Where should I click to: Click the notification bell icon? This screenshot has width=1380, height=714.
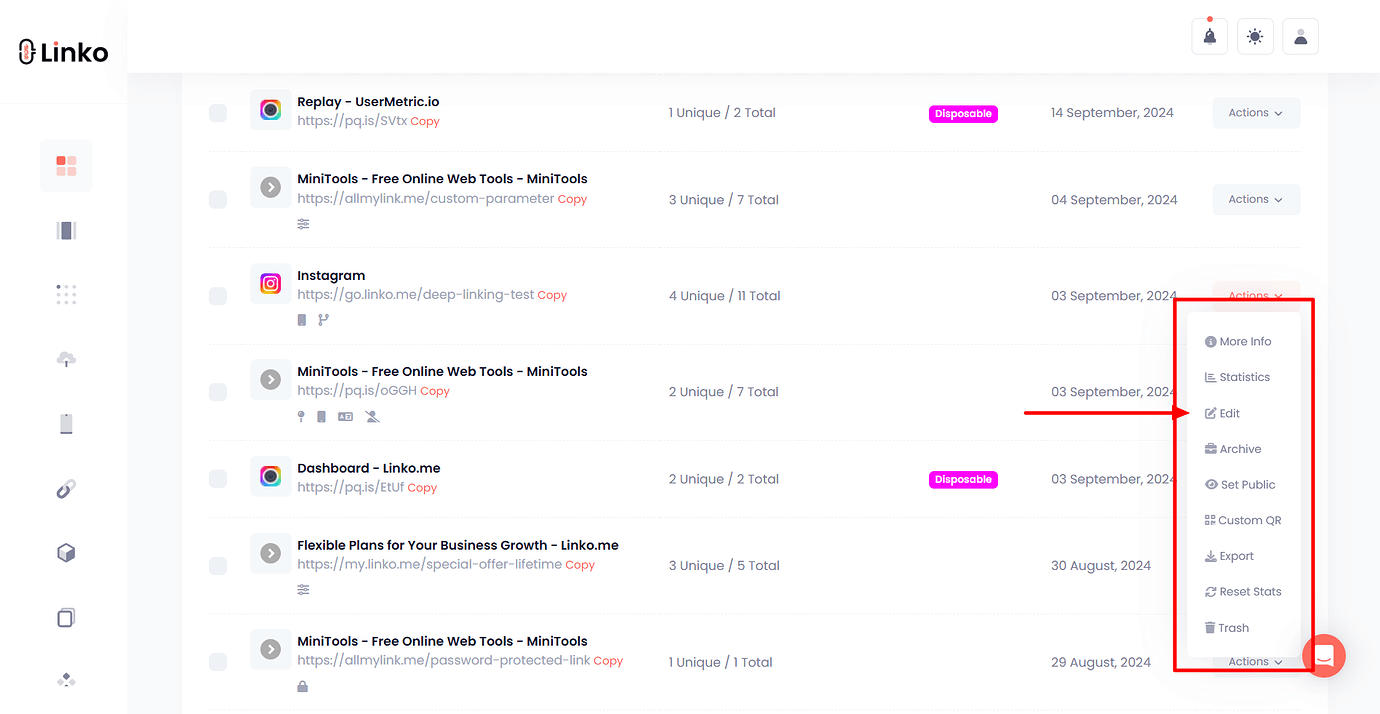[1209, 37]
